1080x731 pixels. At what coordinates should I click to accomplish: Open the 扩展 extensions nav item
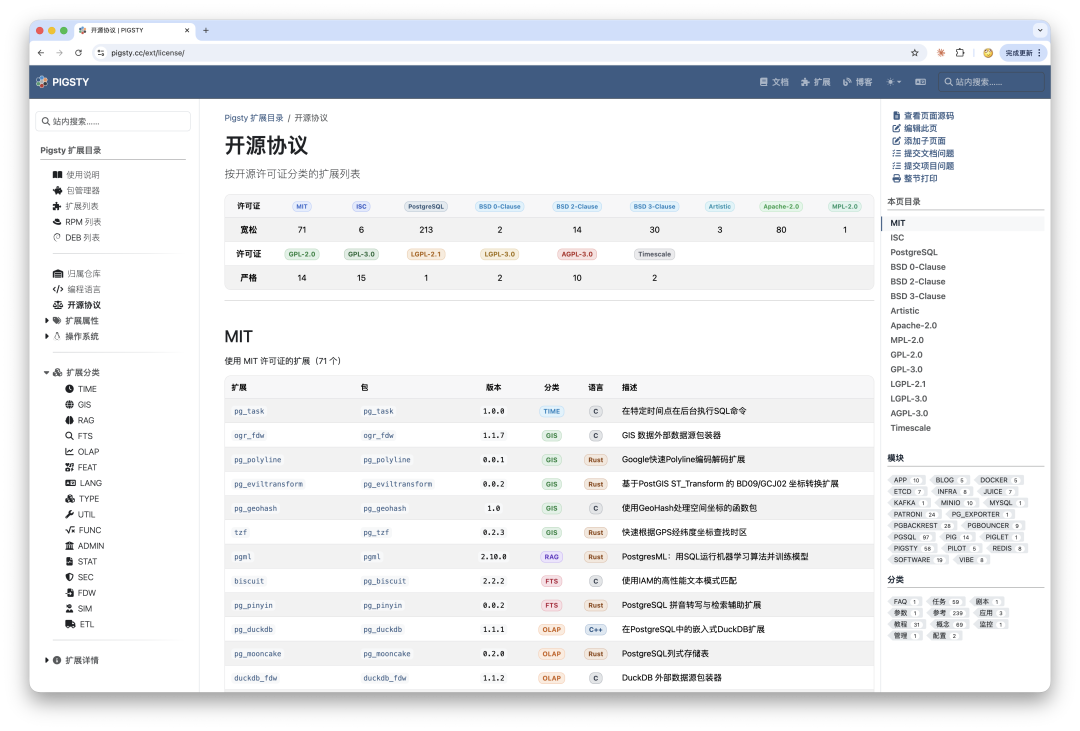coord(816,82)
